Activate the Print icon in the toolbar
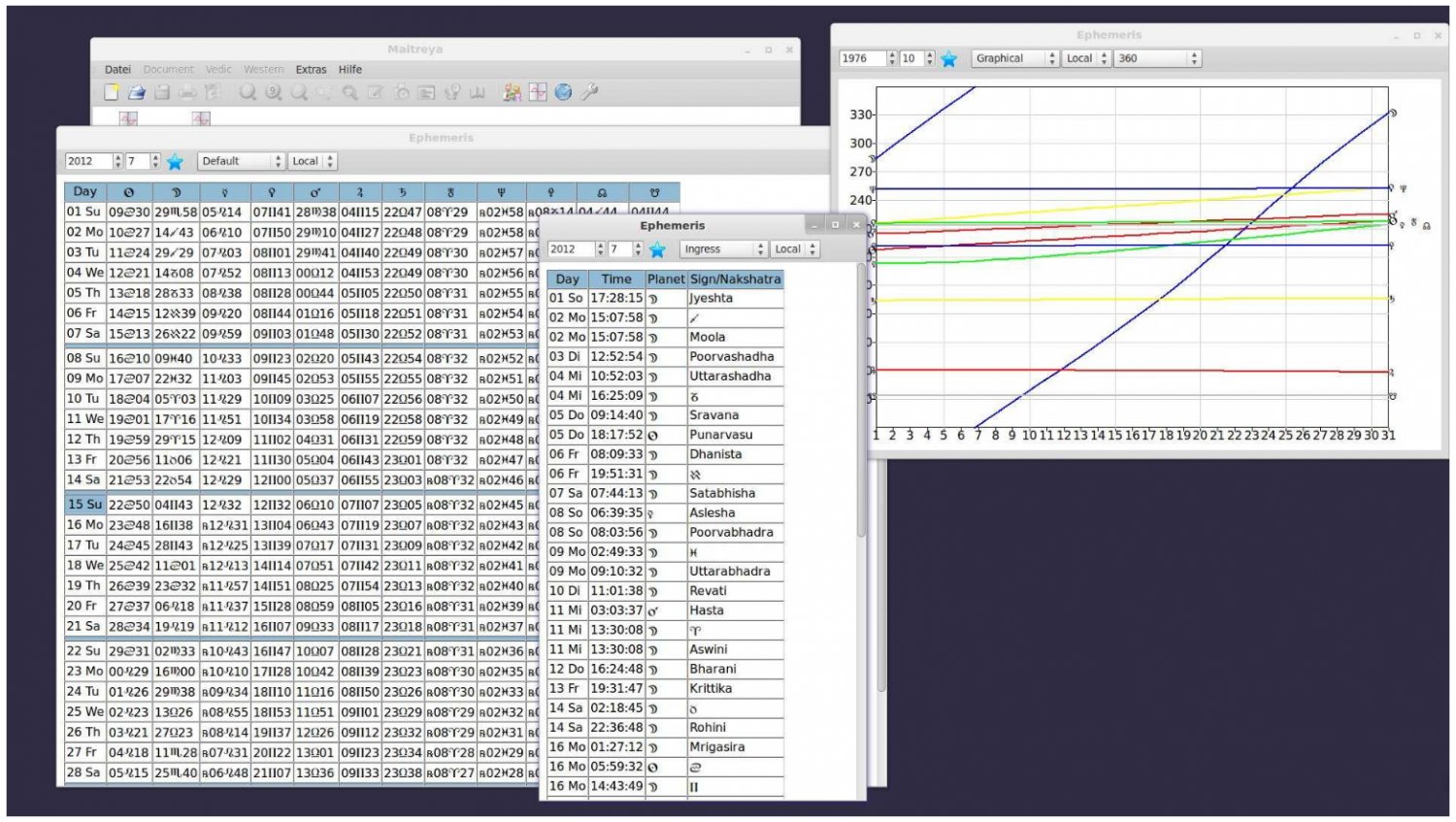Viewport: 1456px width, 822px height. point(185,94)
